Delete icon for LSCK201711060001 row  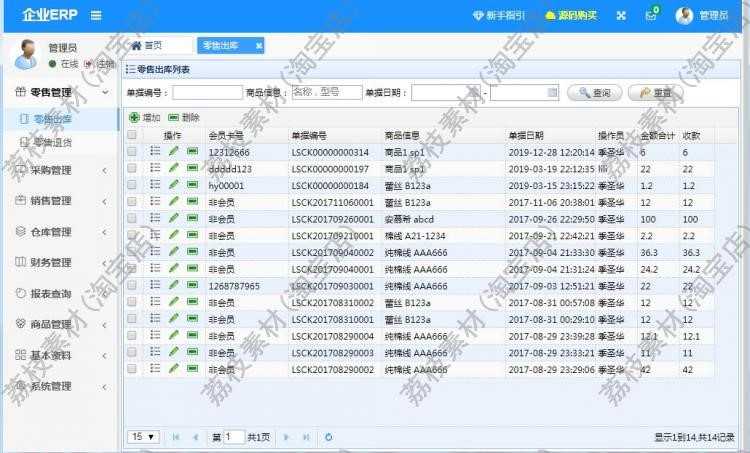[x=192, y=201]
